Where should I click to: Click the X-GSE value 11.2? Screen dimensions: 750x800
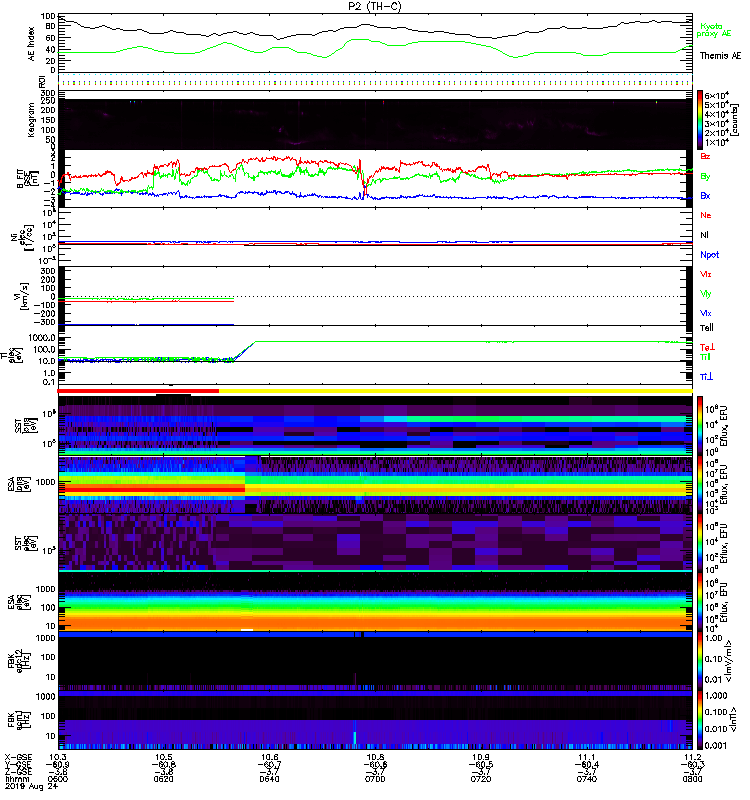tap(692, 757)
